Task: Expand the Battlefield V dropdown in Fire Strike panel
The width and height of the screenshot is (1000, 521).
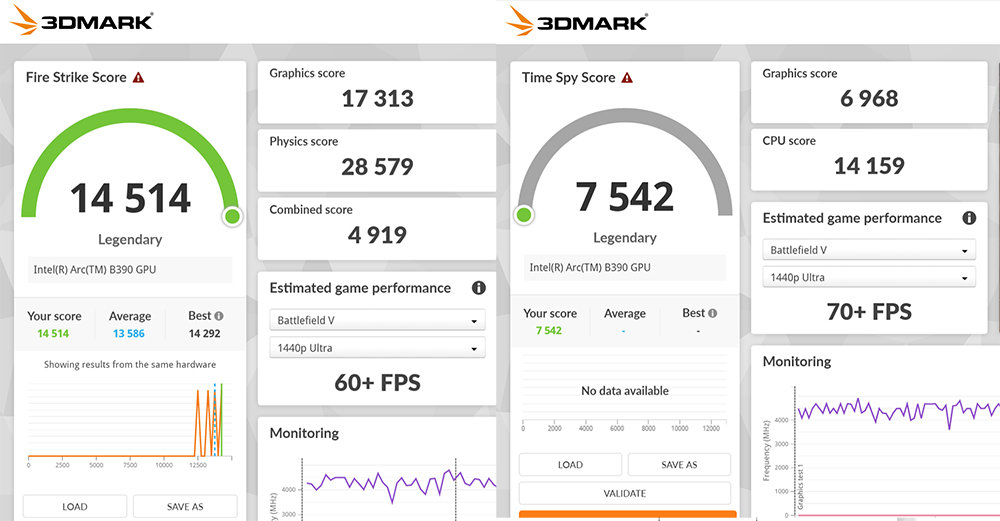Action: (x=377, y=320)
